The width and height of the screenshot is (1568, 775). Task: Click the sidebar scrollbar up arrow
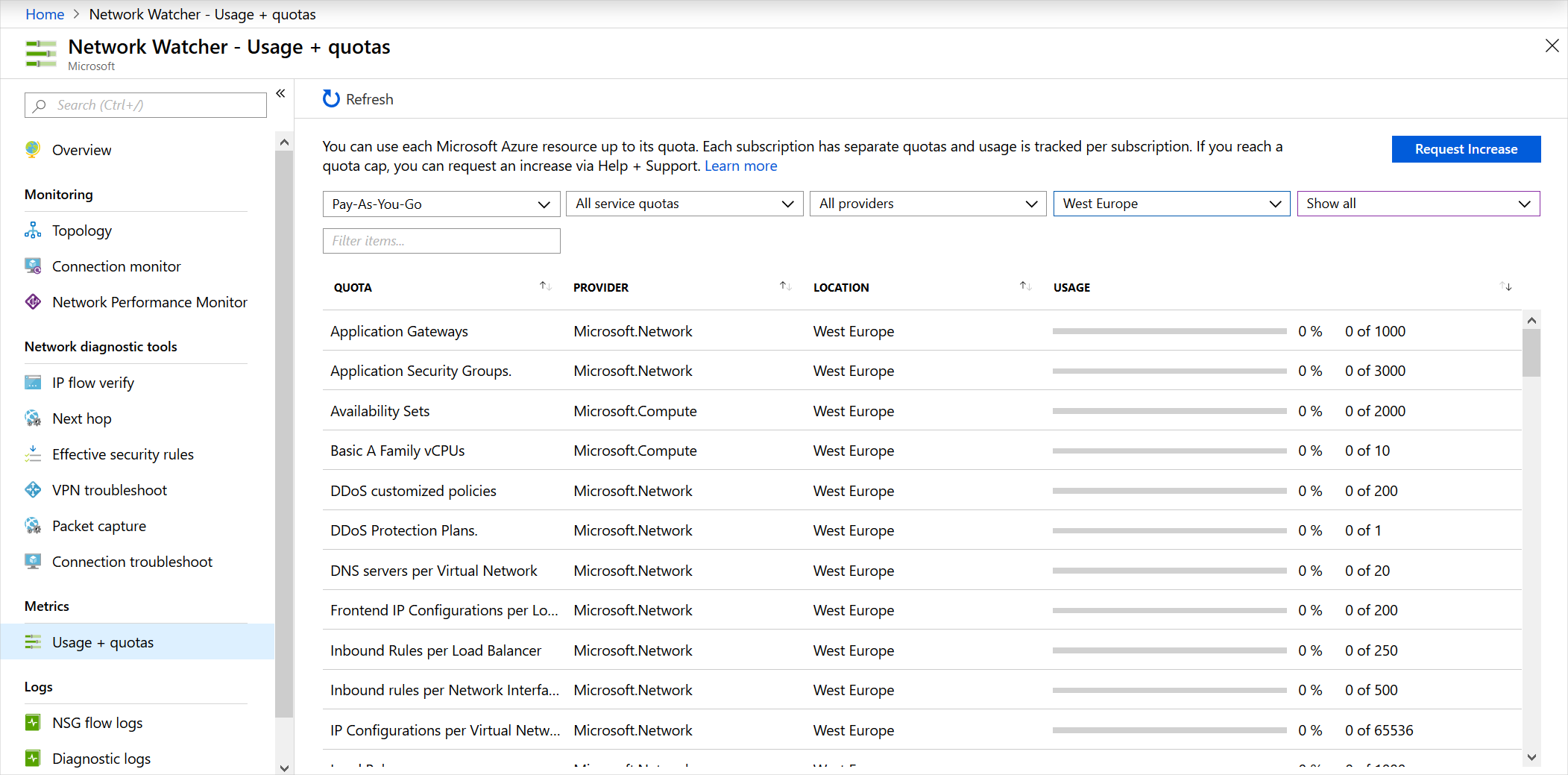pos(284,142)
